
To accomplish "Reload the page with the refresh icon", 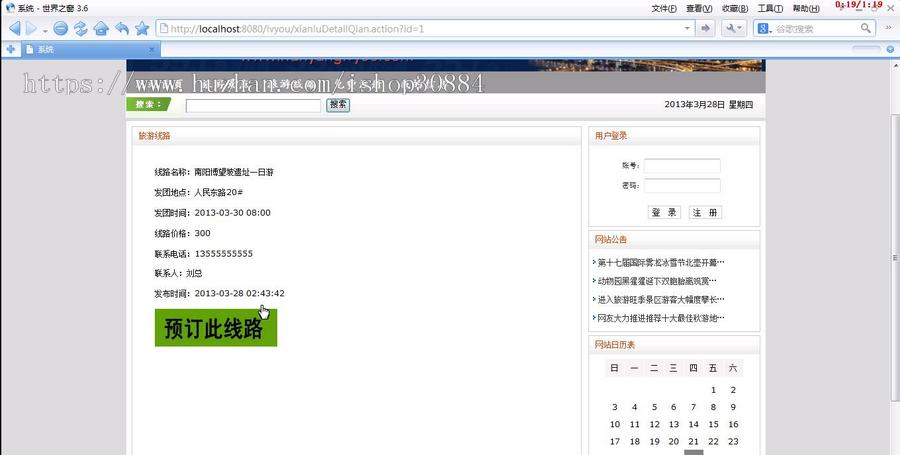I will (x=80, y=28).
